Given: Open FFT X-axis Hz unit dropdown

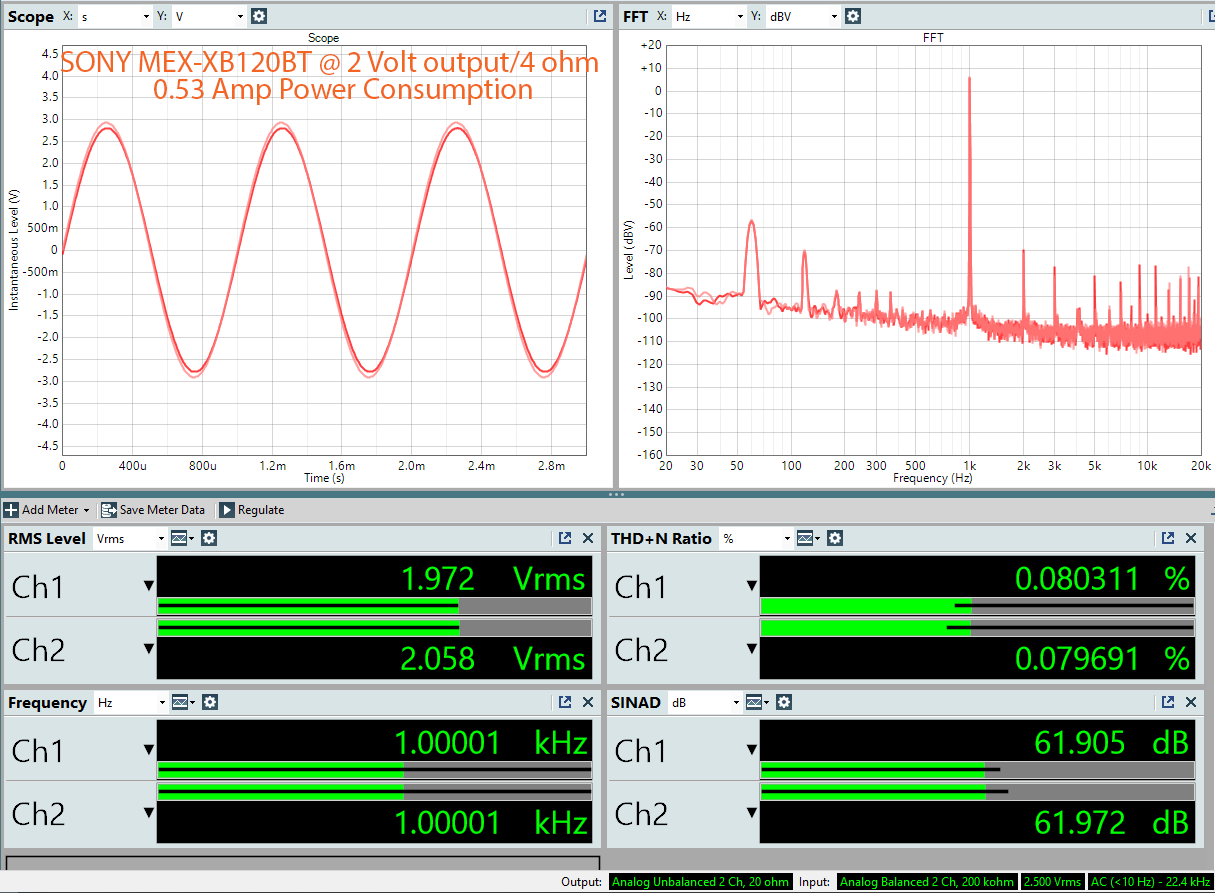Looking at the screenshot, I should pos(709,16).
